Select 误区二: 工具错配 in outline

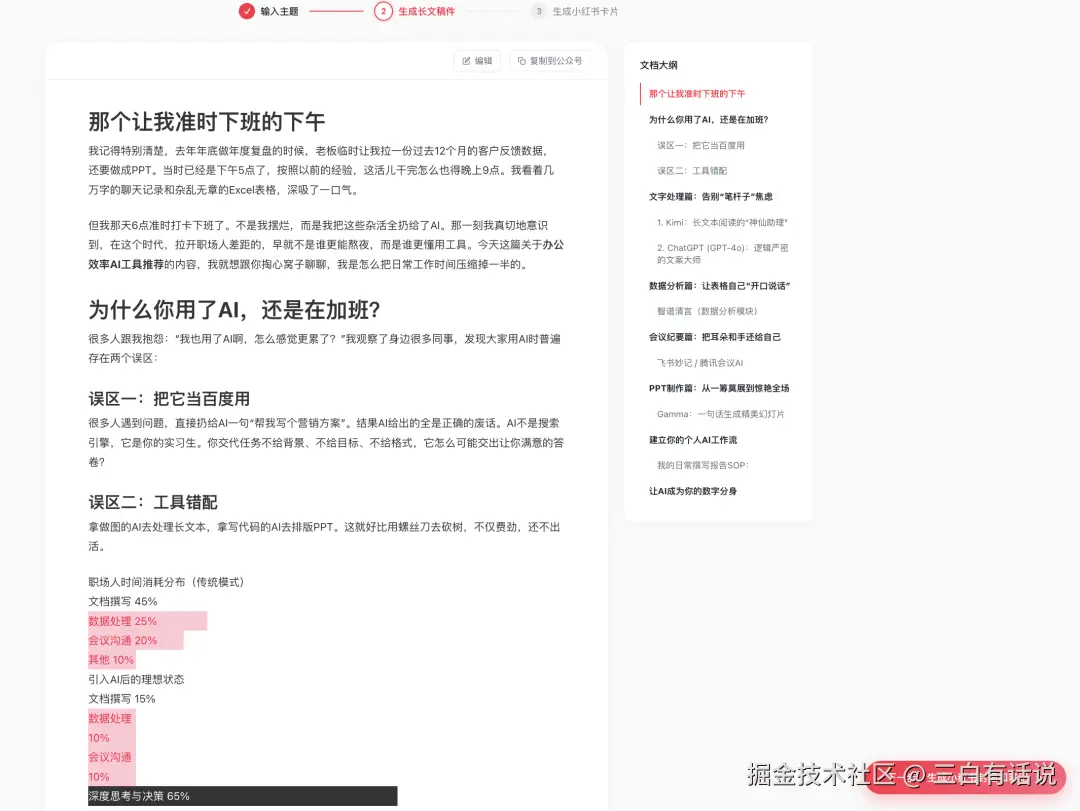click(x=690, y=170)
